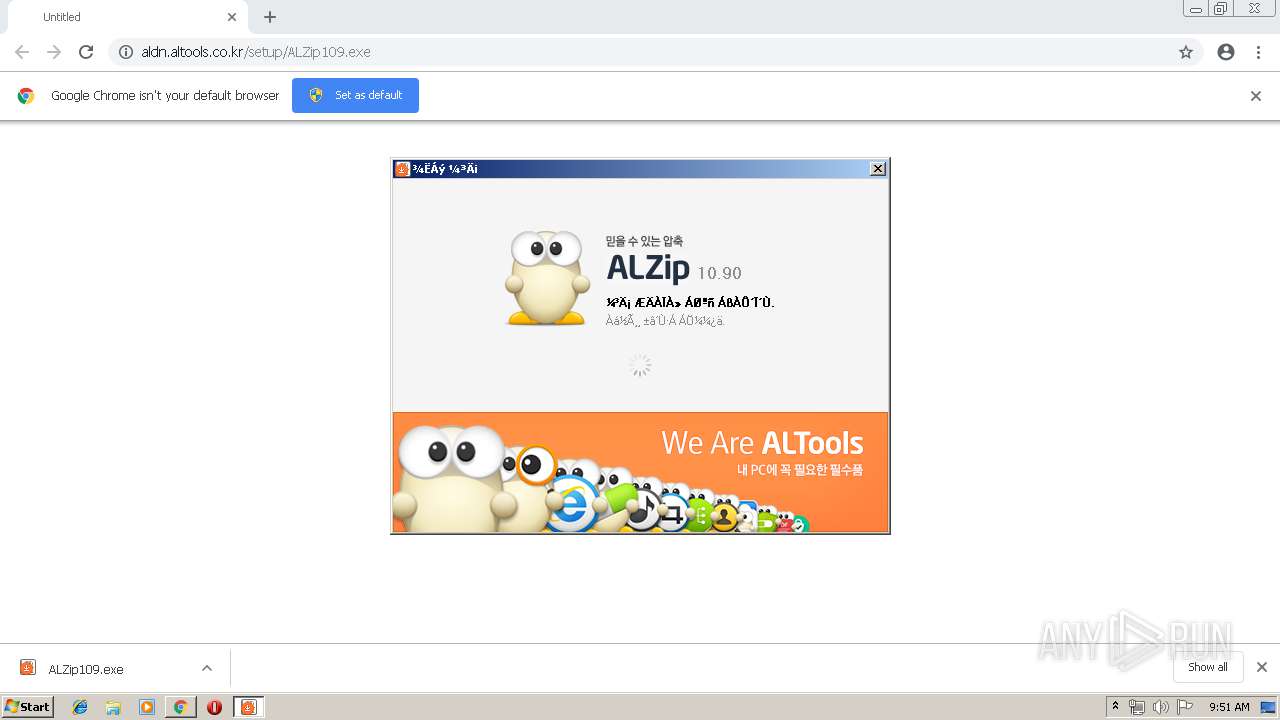Minimize the Chrome window
The image size is (1280, 720).
(1196, 8)
